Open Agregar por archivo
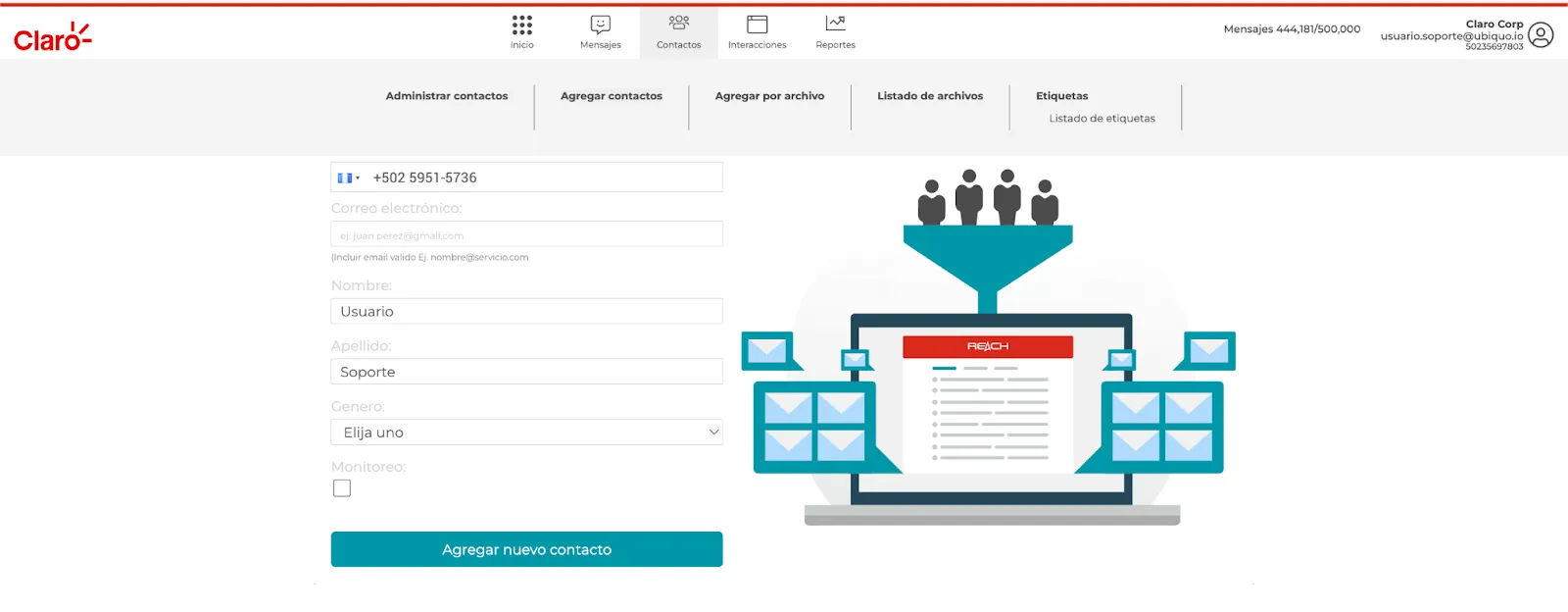Screen dimensions: 1568x612 pos(769,96)
